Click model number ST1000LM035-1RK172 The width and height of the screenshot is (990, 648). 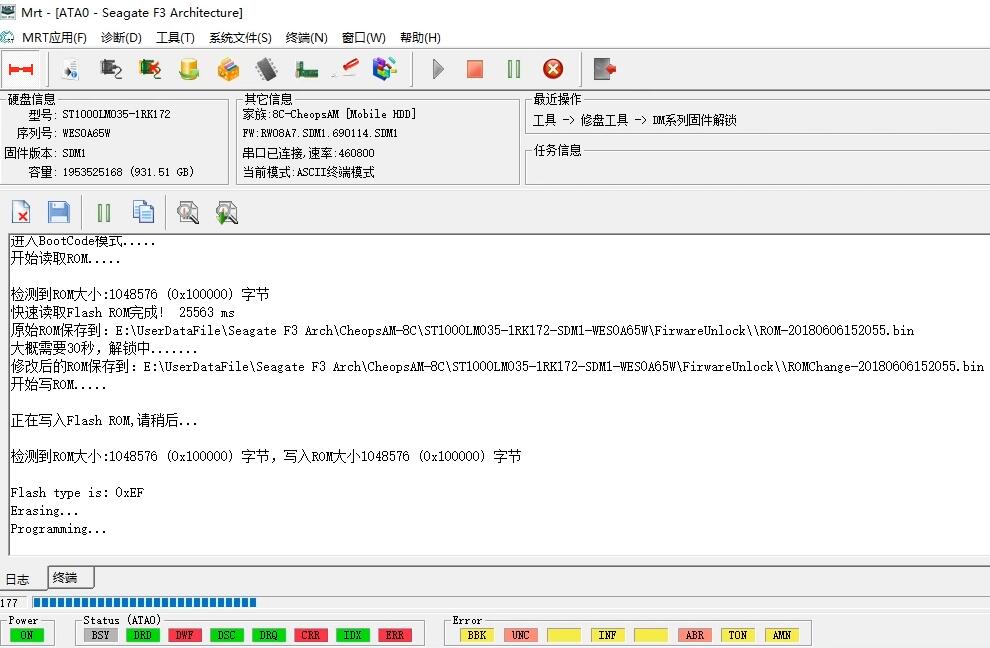(x=116, y=114)
